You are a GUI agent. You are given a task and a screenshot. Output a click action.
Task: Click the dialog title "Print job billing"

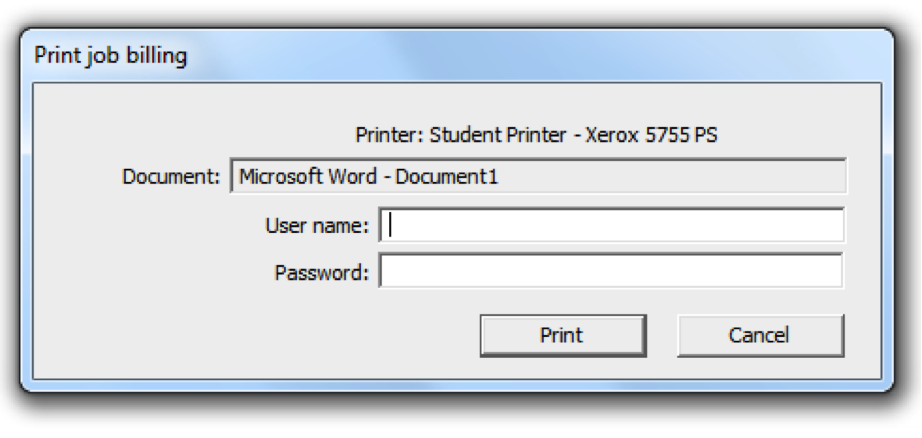point(111,55)
